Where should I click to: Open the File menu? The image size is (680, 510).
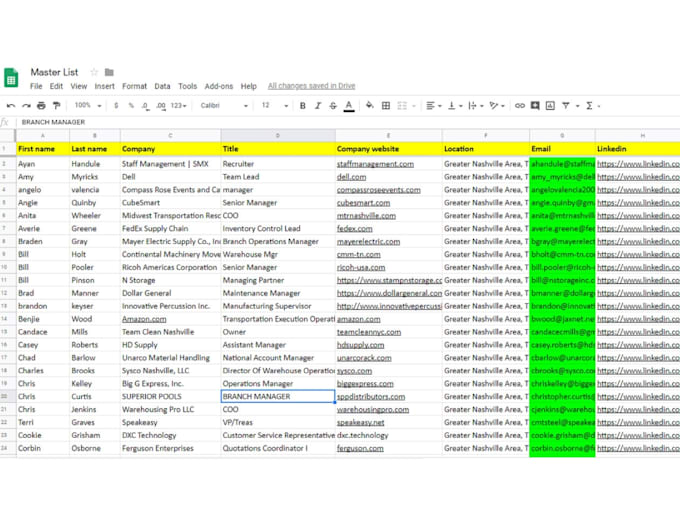click(36, 86)
